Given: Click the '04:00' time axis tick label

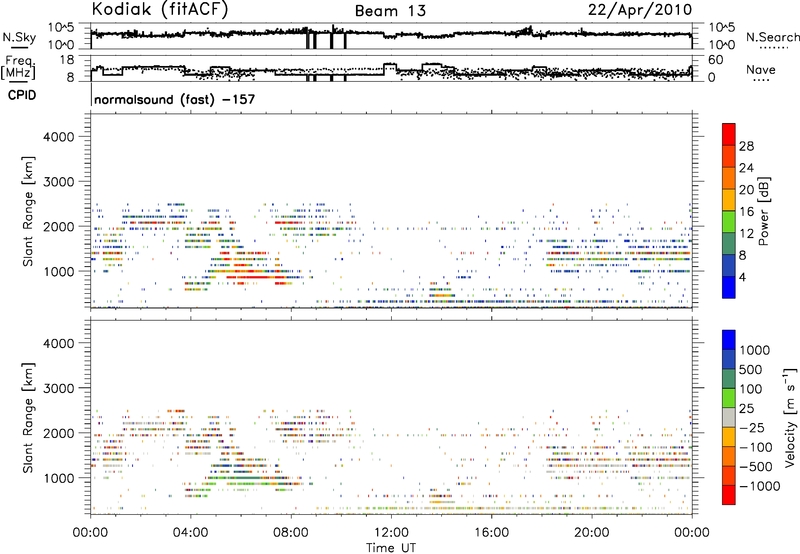Looking at the screenshot, I should (x=191, y=532).
